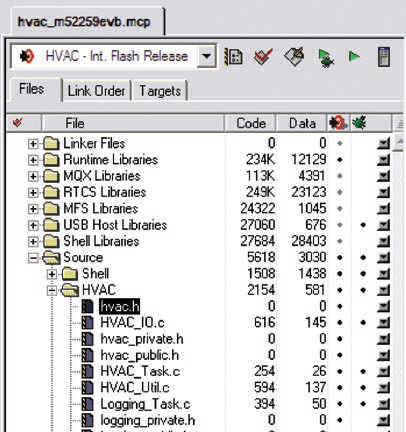Toggle the target dot for Runtime Libraries
The width and height of the screenshot is (406, 432).
pos(340,160)
